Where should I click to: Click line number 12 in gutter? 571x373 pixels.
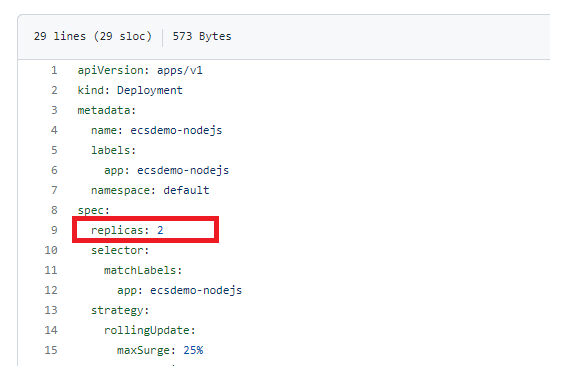pyautogui.click(x=51, y=290)
